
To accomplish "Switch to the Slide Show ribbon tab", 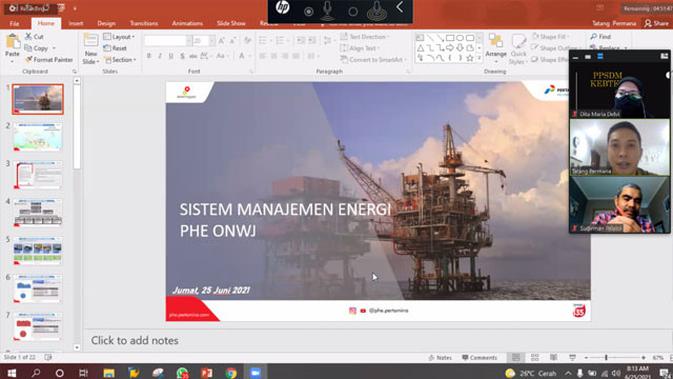I will 231,24.
